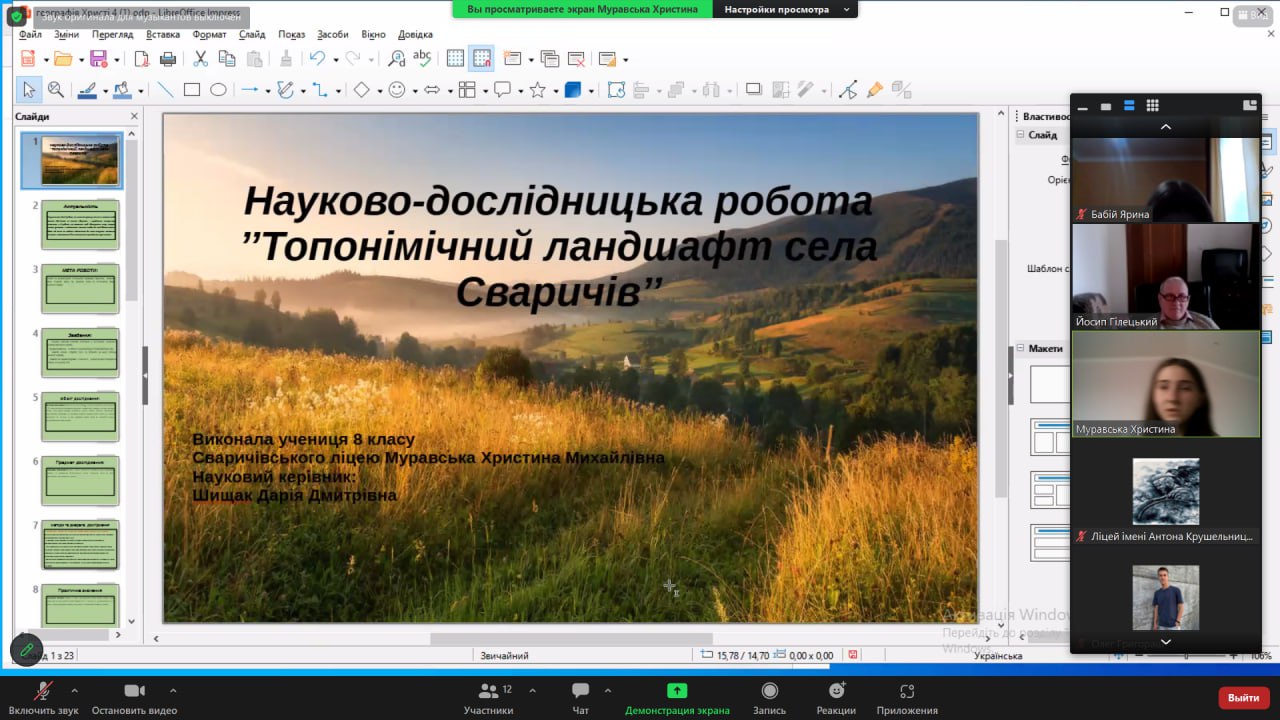Toggle Snap to Grid button
The image size is (1280, 720).
482,59
